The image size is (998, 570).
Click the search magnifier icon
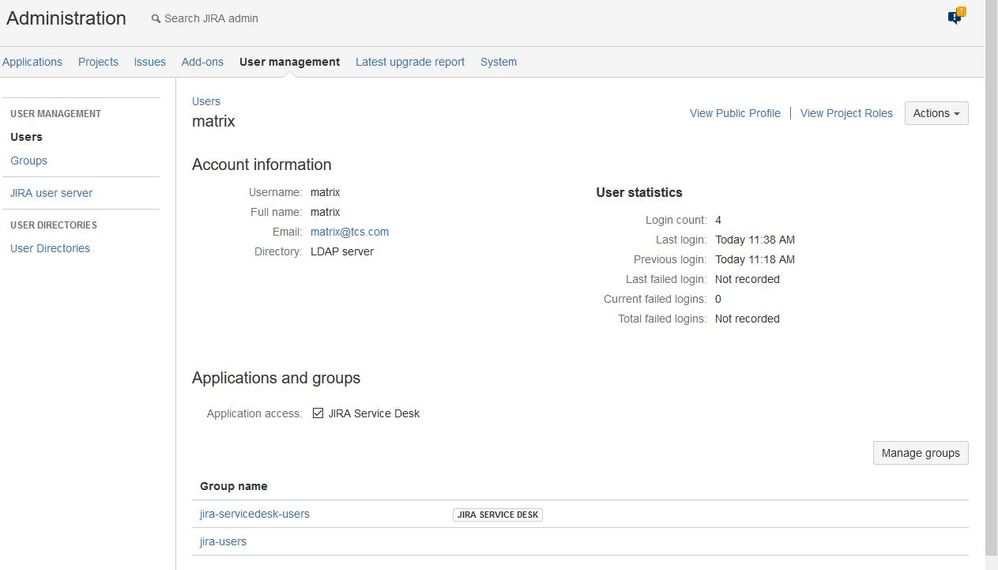pyautogui.click(x=155, y=19)
